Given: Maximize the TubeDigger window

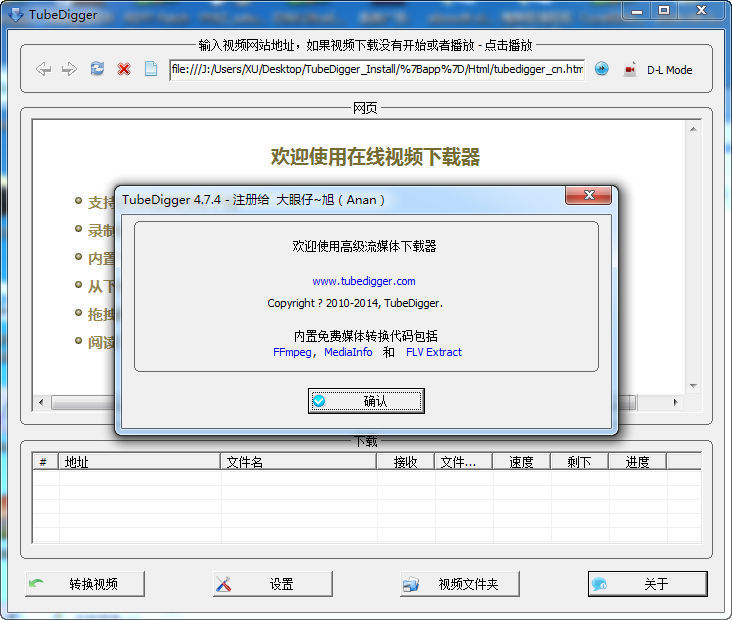Looking at the screenshot, I should point(664,10).
